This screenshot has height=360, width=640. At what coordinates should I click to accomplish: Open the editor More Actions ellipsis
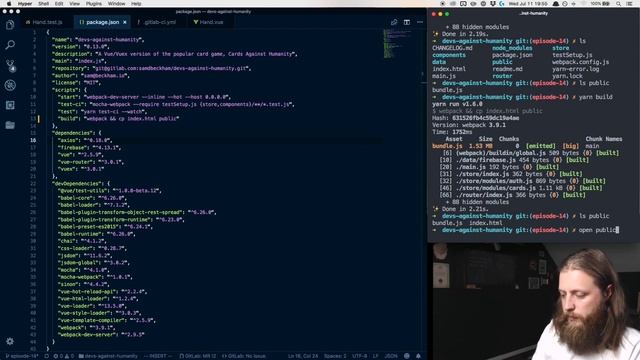(x=420, y=22)
